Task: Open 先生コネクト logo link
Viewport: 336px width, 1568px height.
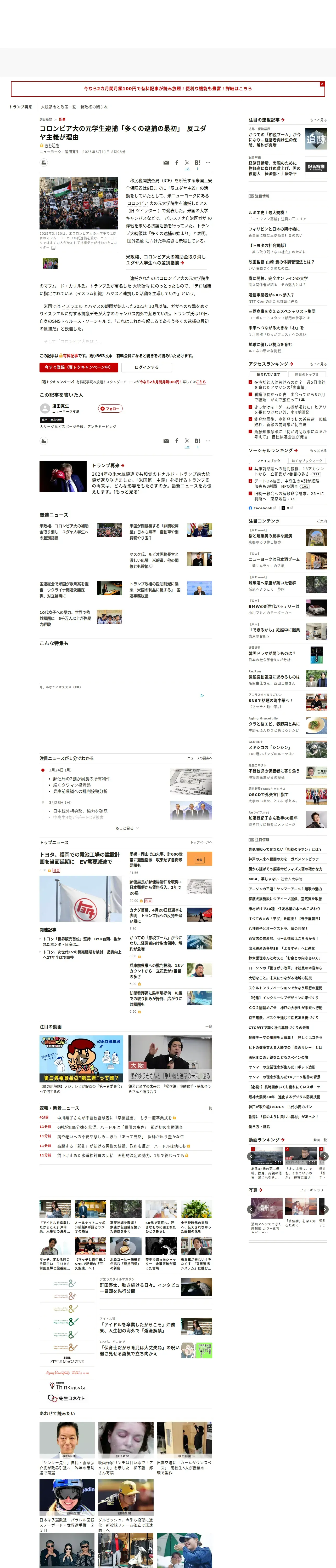Action: (x=67, y=1398)
